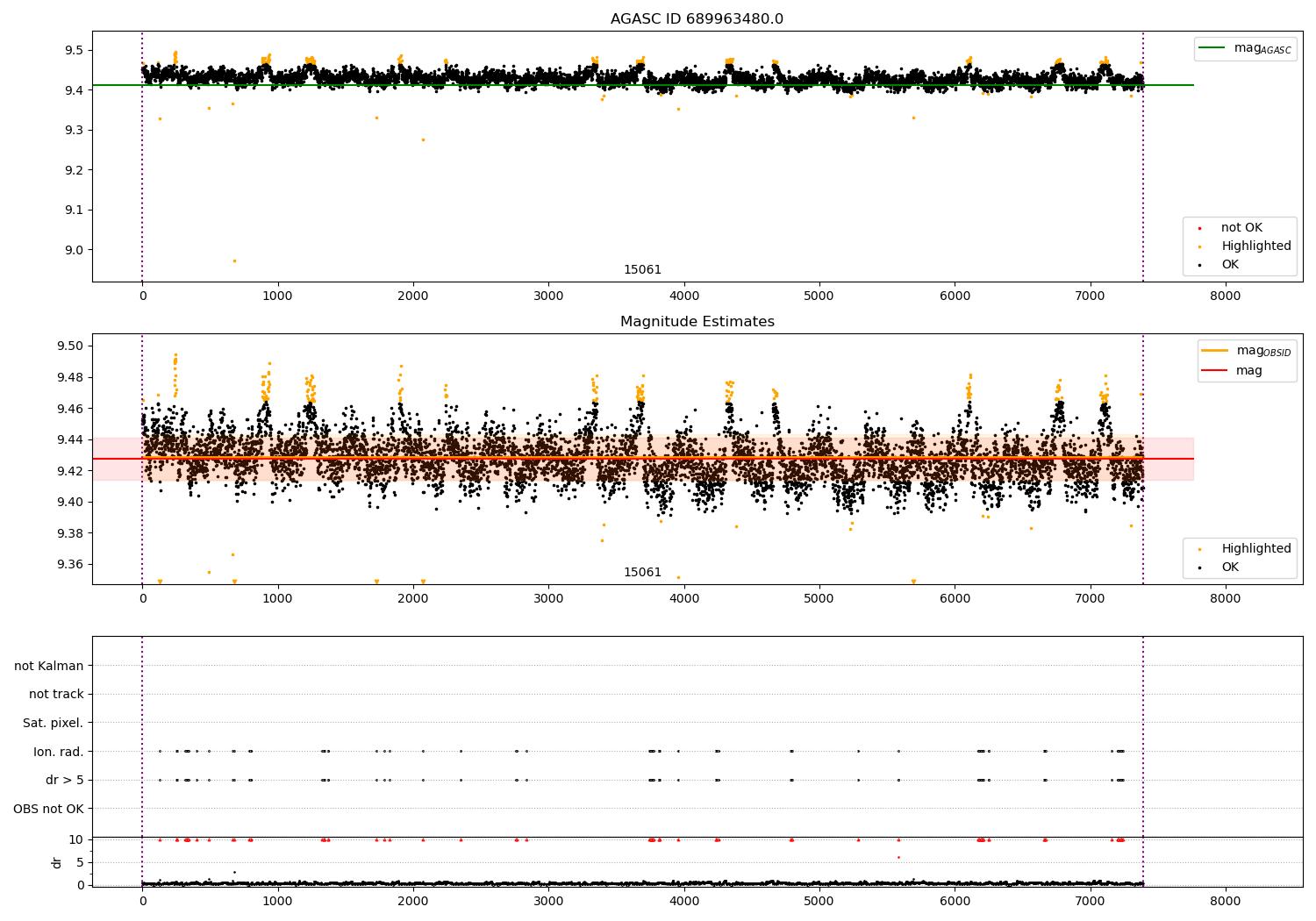This screenshot has width=1316, height=921.
Task: Select the red 'mag' legend line in middle plot
Action: click(x=1216, y=370)
